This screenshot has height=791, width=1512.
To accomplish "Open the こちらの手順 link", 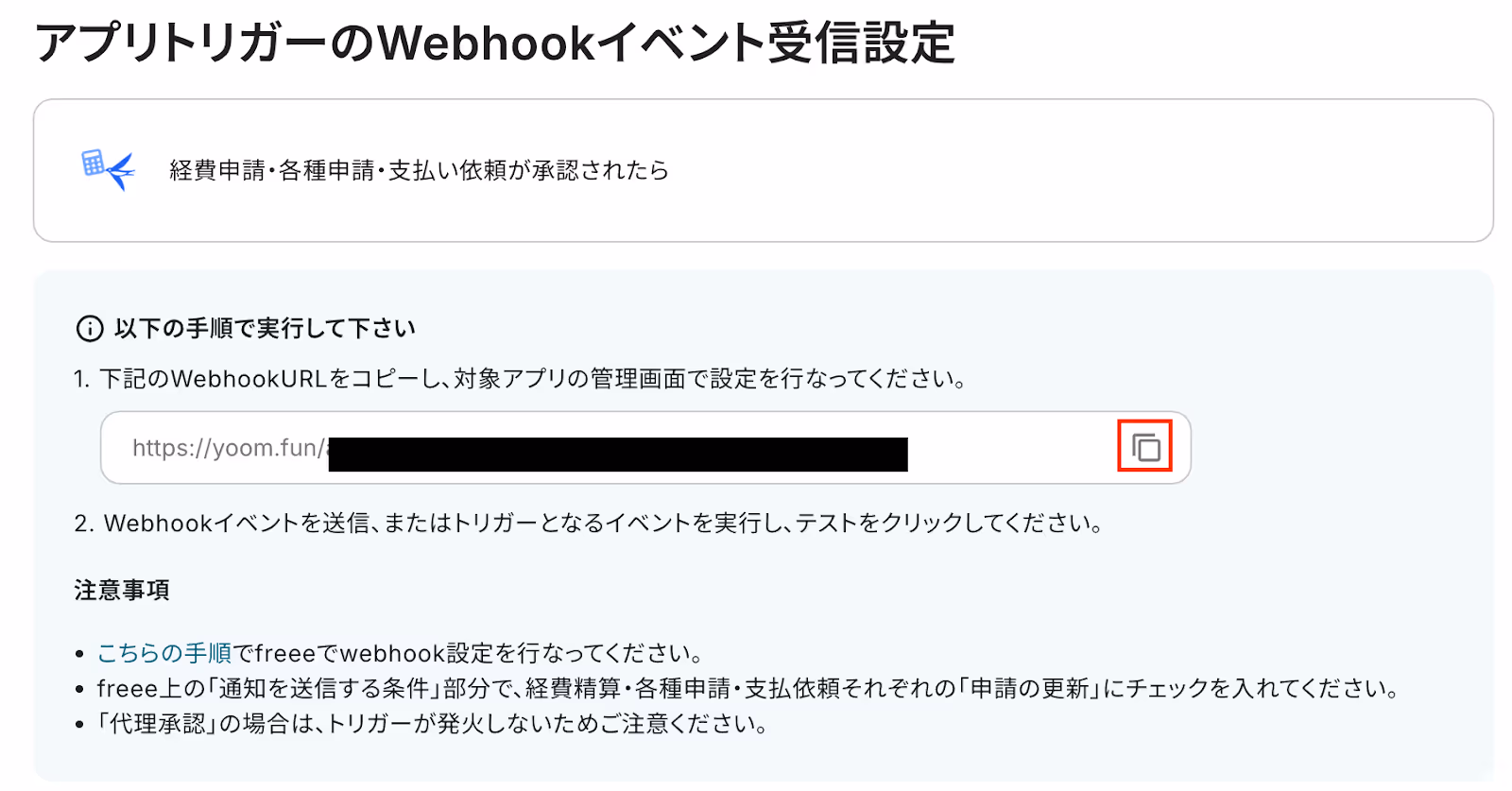I will click(x=164, y=653).
